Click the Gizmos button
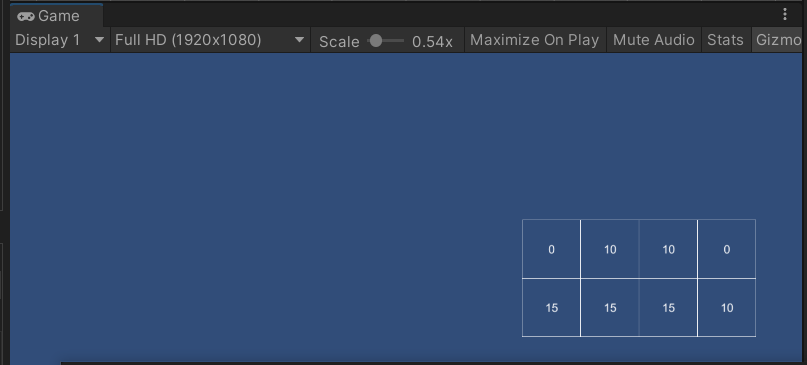 click(778, 40)
